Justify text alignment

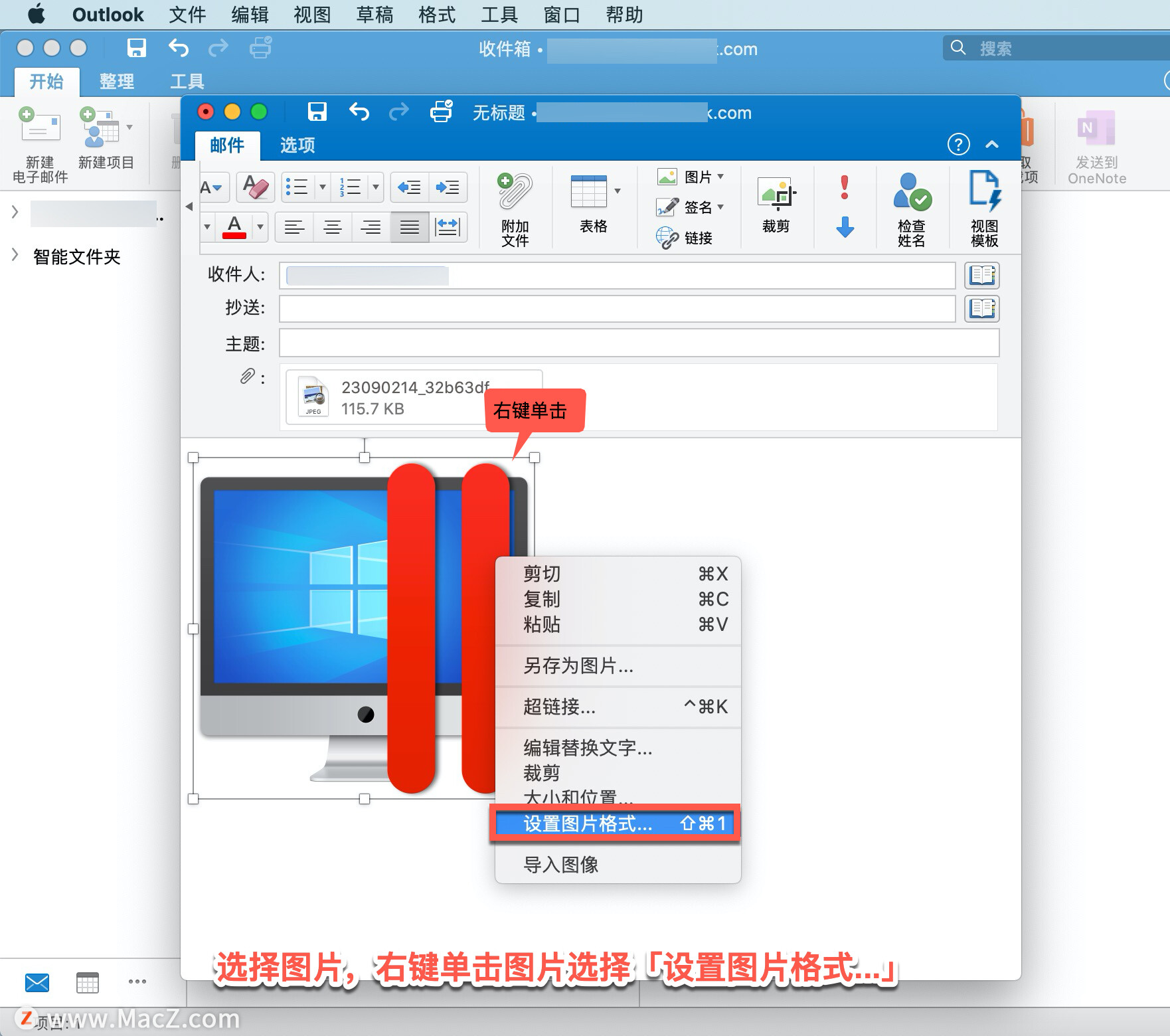click(x=409, y=227)
